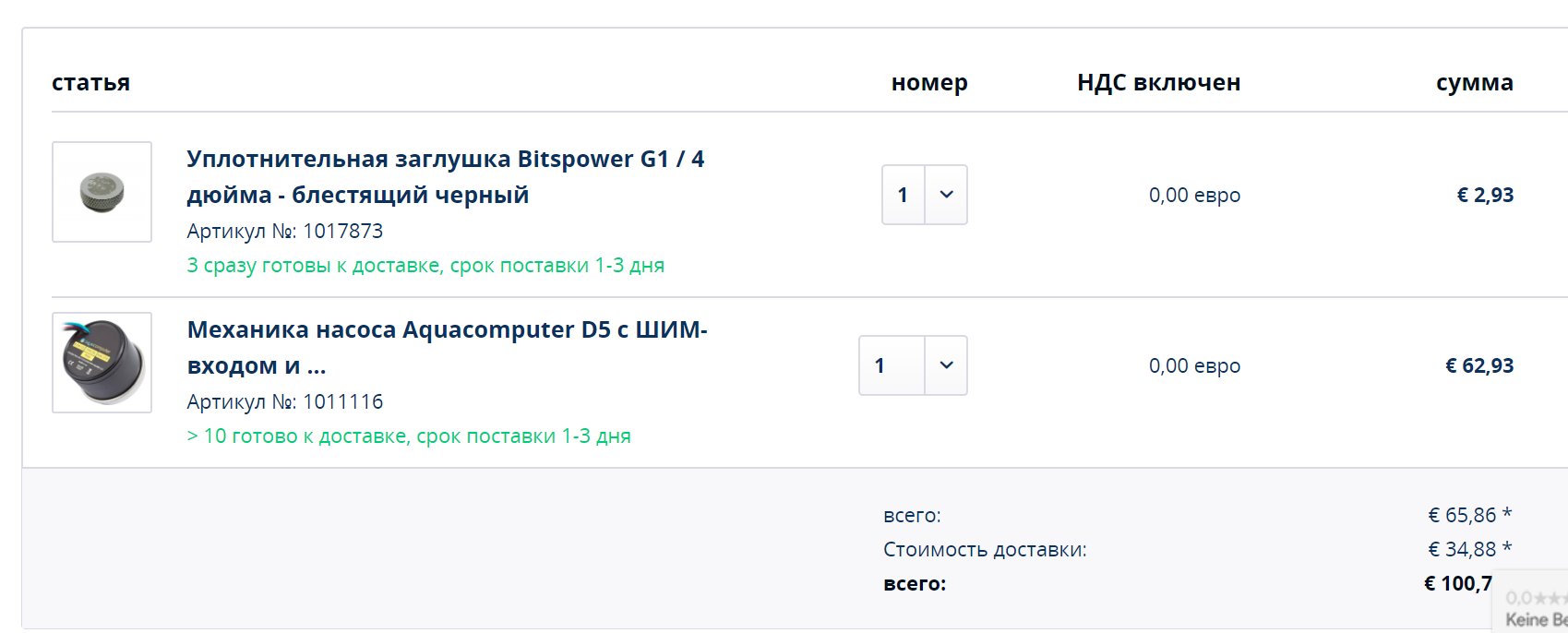Click the € 100,7 grand total amount
This screenshot has height=633, width=1568.
(1457, 583)
